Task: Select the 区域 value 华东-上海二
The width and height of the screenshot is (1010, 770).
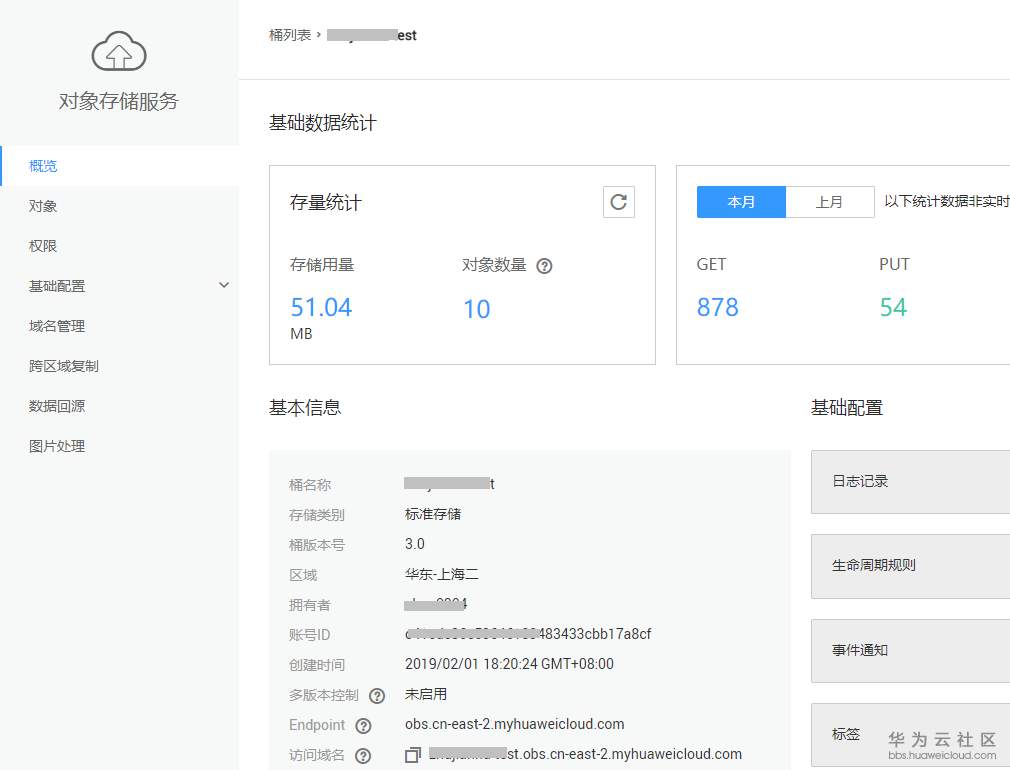Action: point(441,574)
